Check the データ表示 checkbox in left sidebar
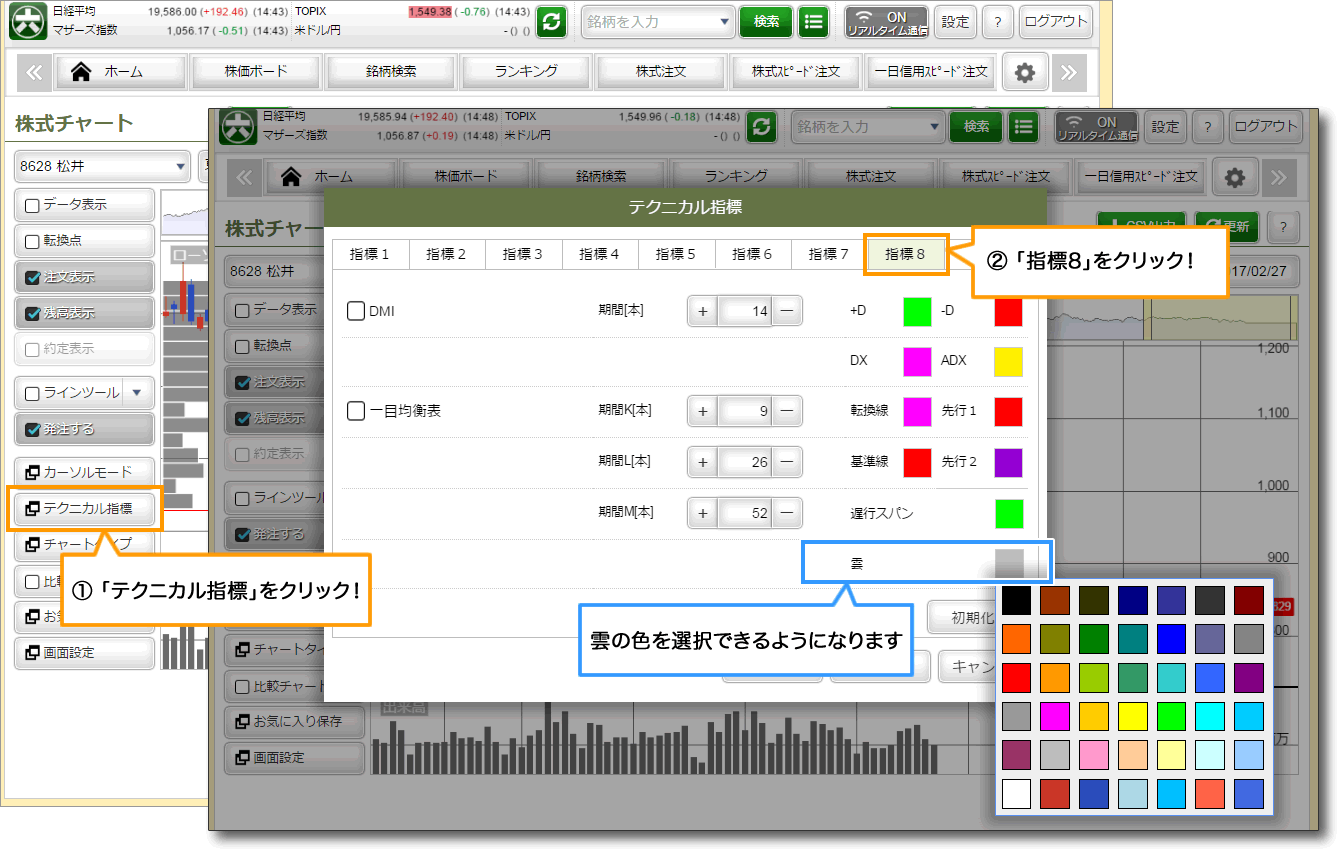Image resolution: width=1338 pixels, height=850 pixels. [x=32, y=205]
